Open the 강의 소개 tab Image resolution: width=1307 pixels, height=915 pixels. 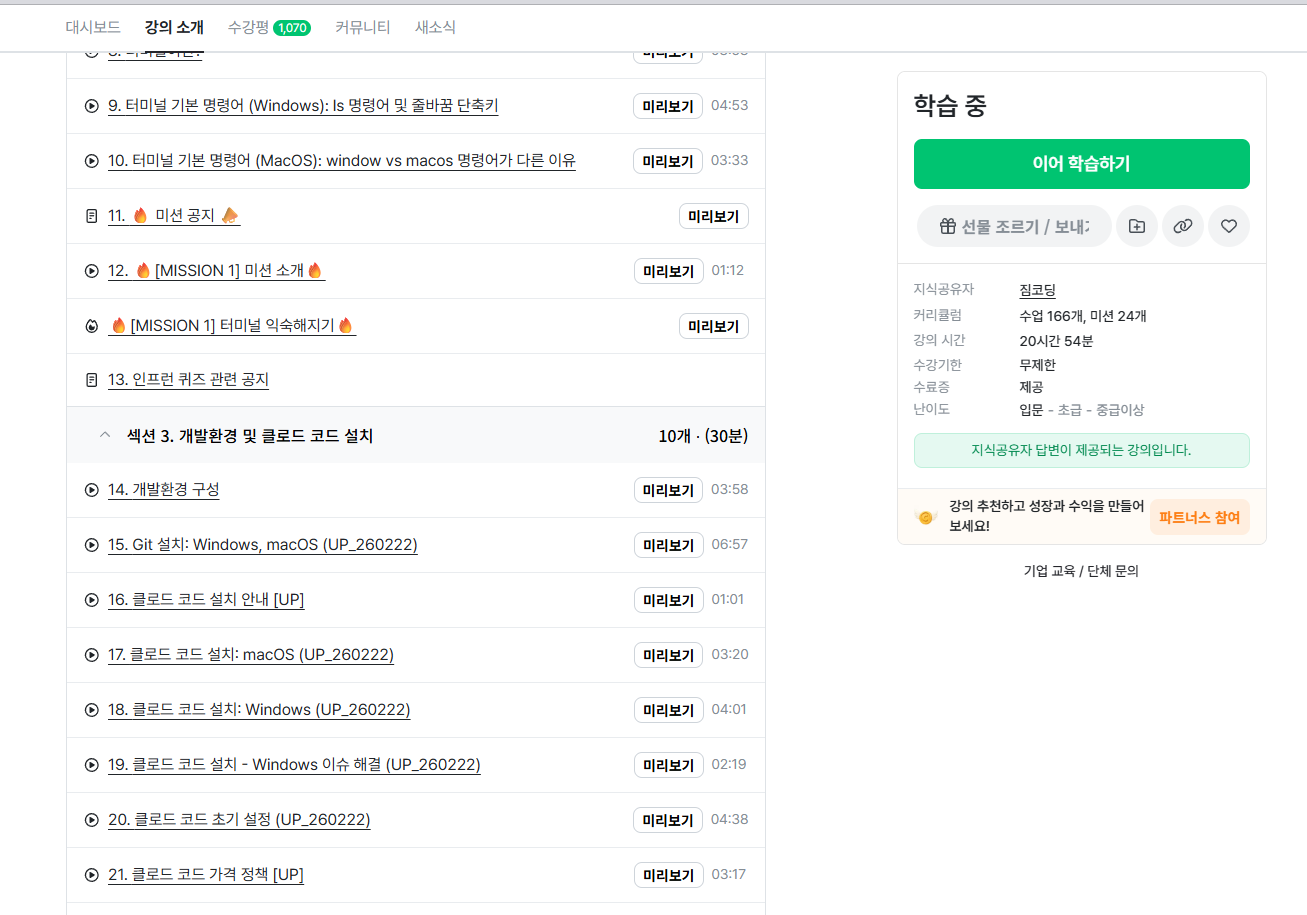click(174, 27)
